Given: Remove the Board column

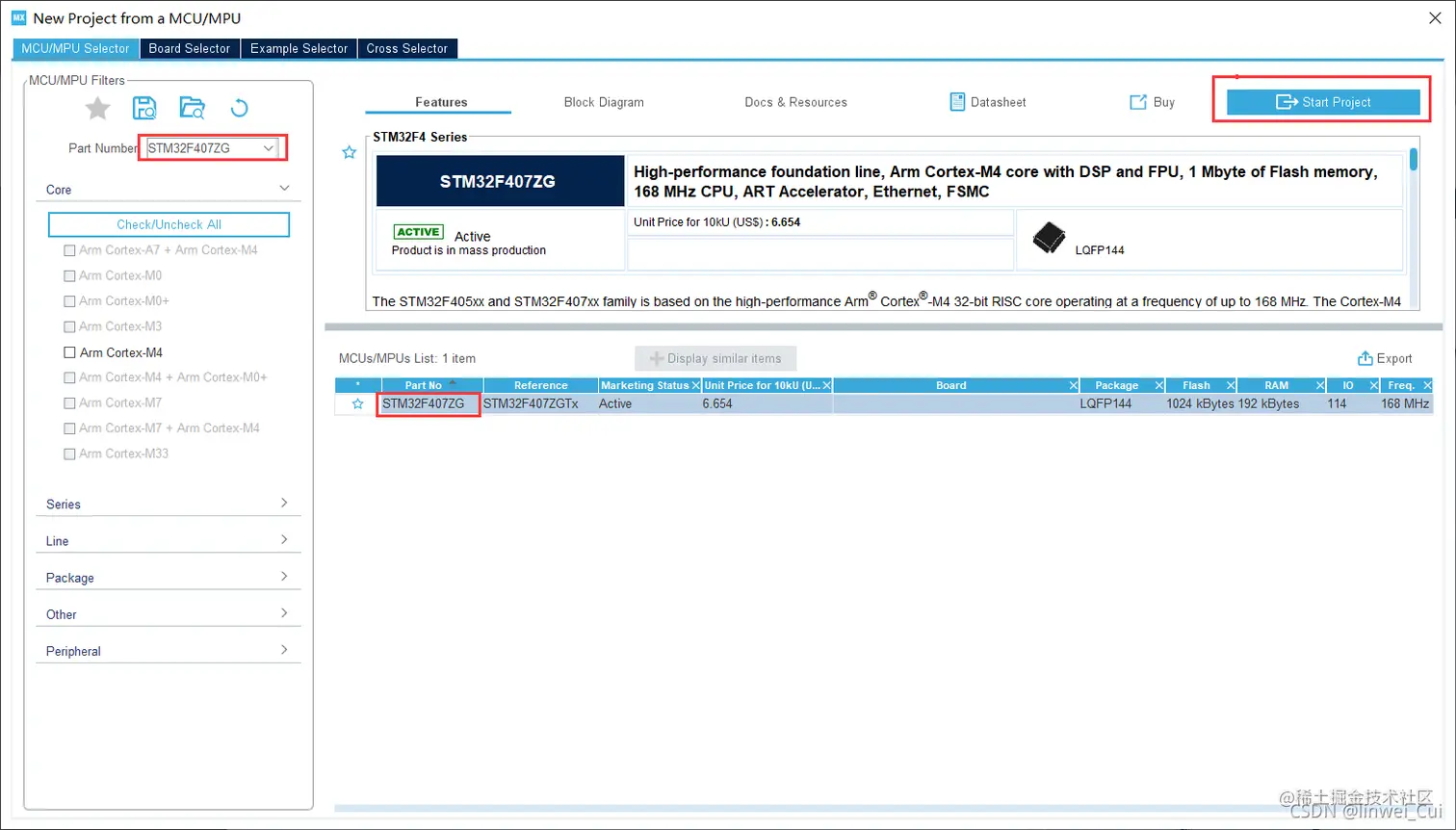Looking at the screenshot, I should pos(1074,385).
